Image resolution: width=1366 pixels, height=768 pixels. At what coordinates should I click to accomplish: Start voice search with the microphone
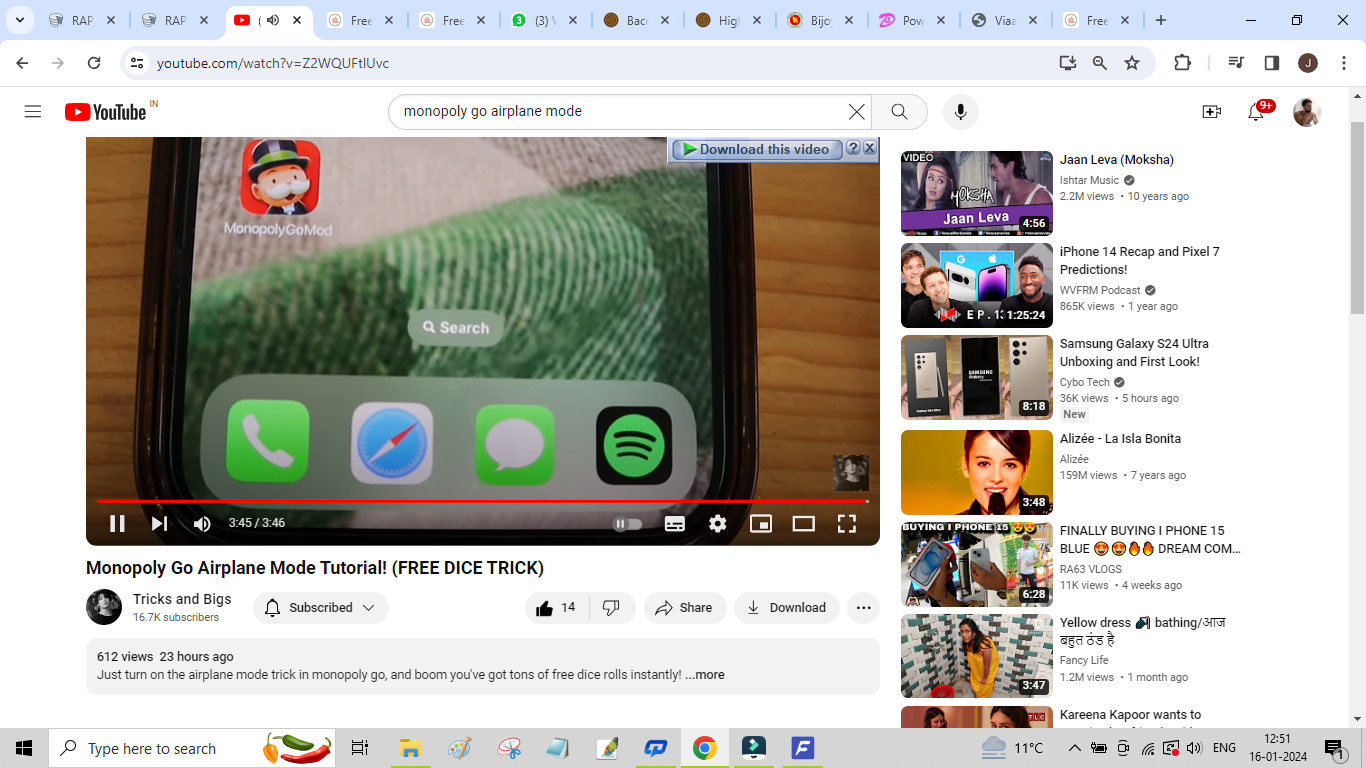(x=961, y=112)
